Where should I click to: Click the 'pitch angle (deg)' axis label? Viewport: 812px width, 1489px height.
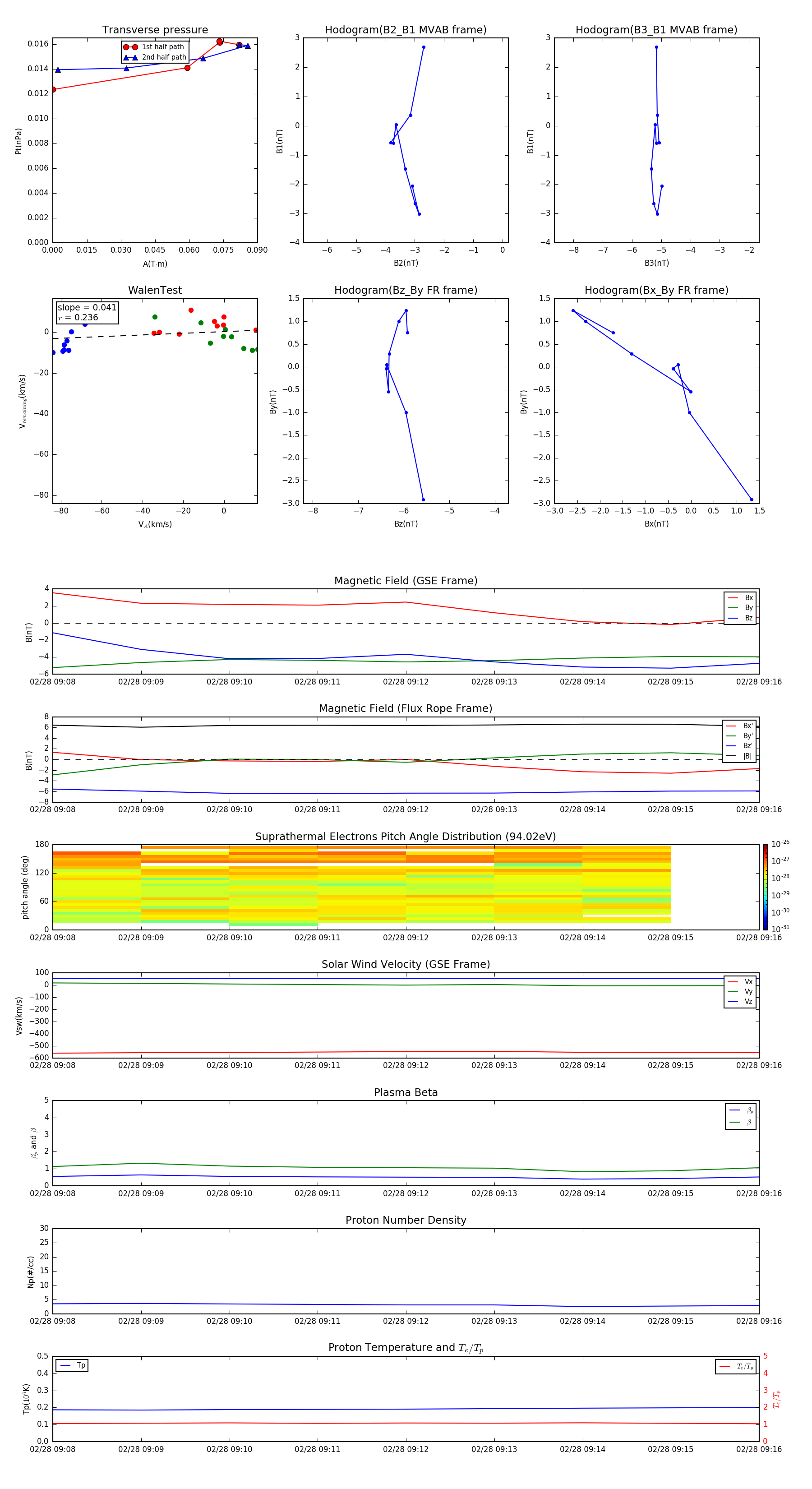point(25,887)
